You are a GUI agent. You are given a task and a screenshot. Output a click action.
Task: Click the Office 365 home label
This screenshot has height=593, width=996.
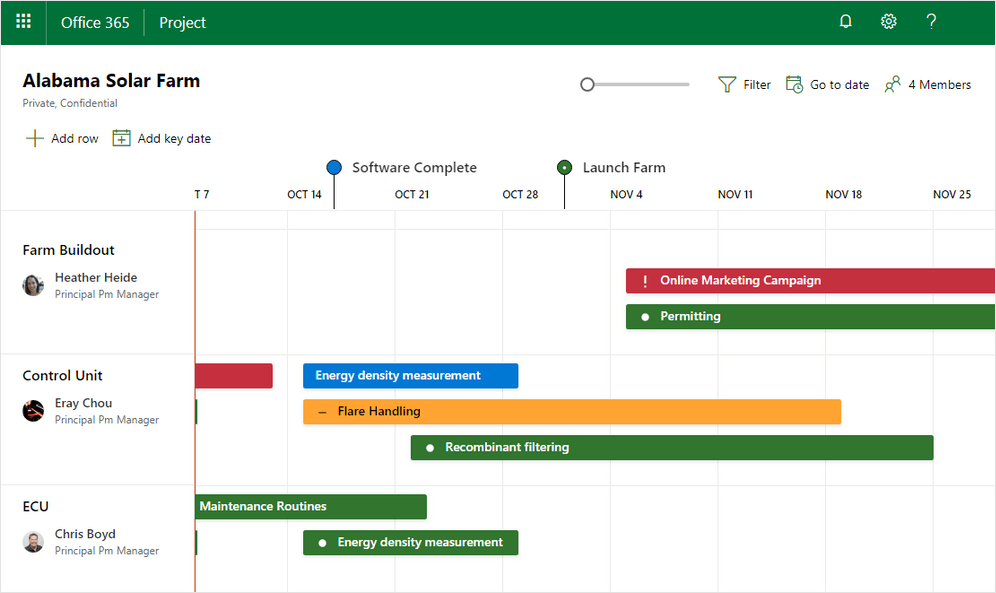[95, 21]
